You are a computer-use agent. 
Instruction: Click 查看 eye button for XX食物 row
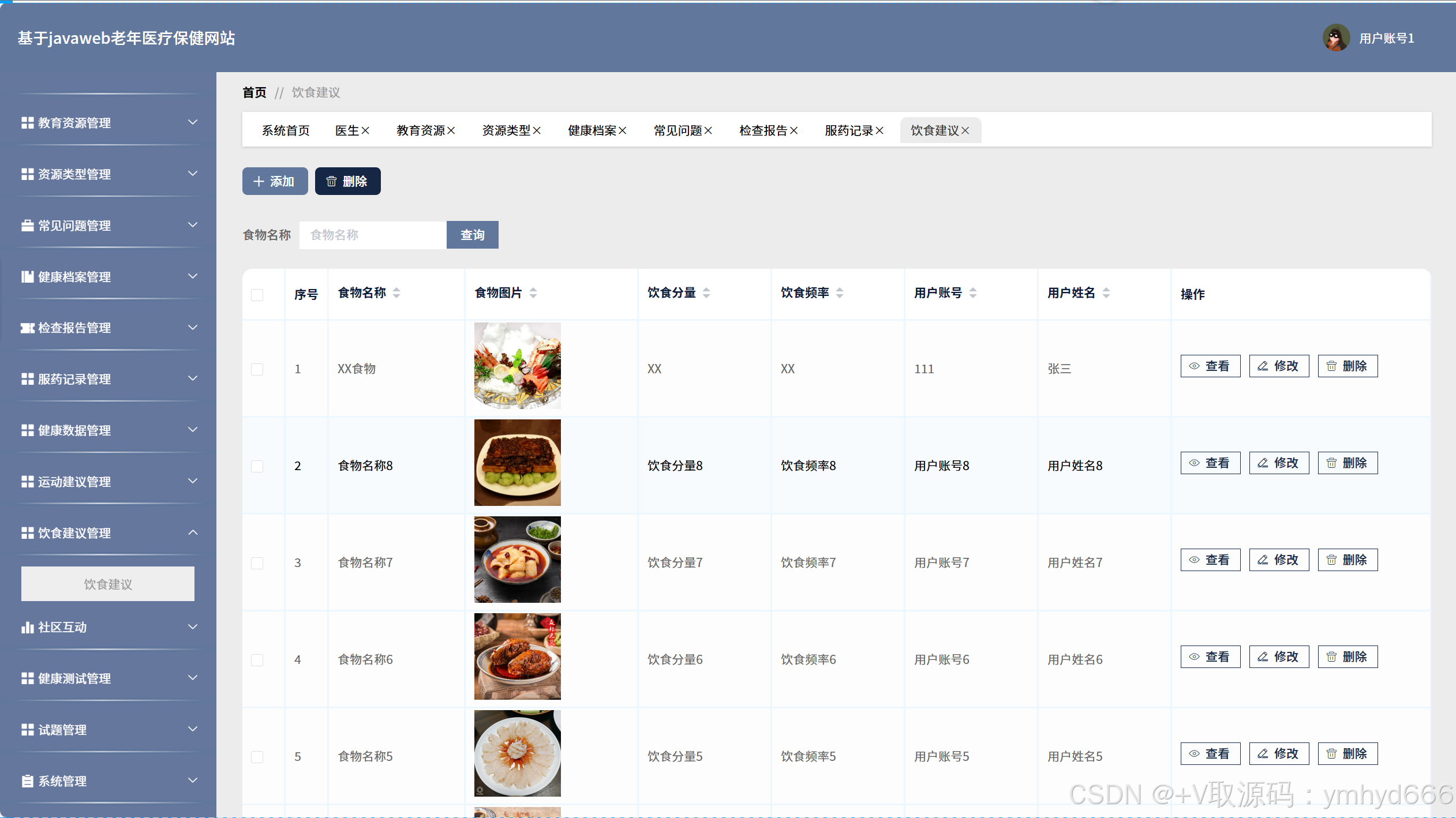(x=1210, y=366)
